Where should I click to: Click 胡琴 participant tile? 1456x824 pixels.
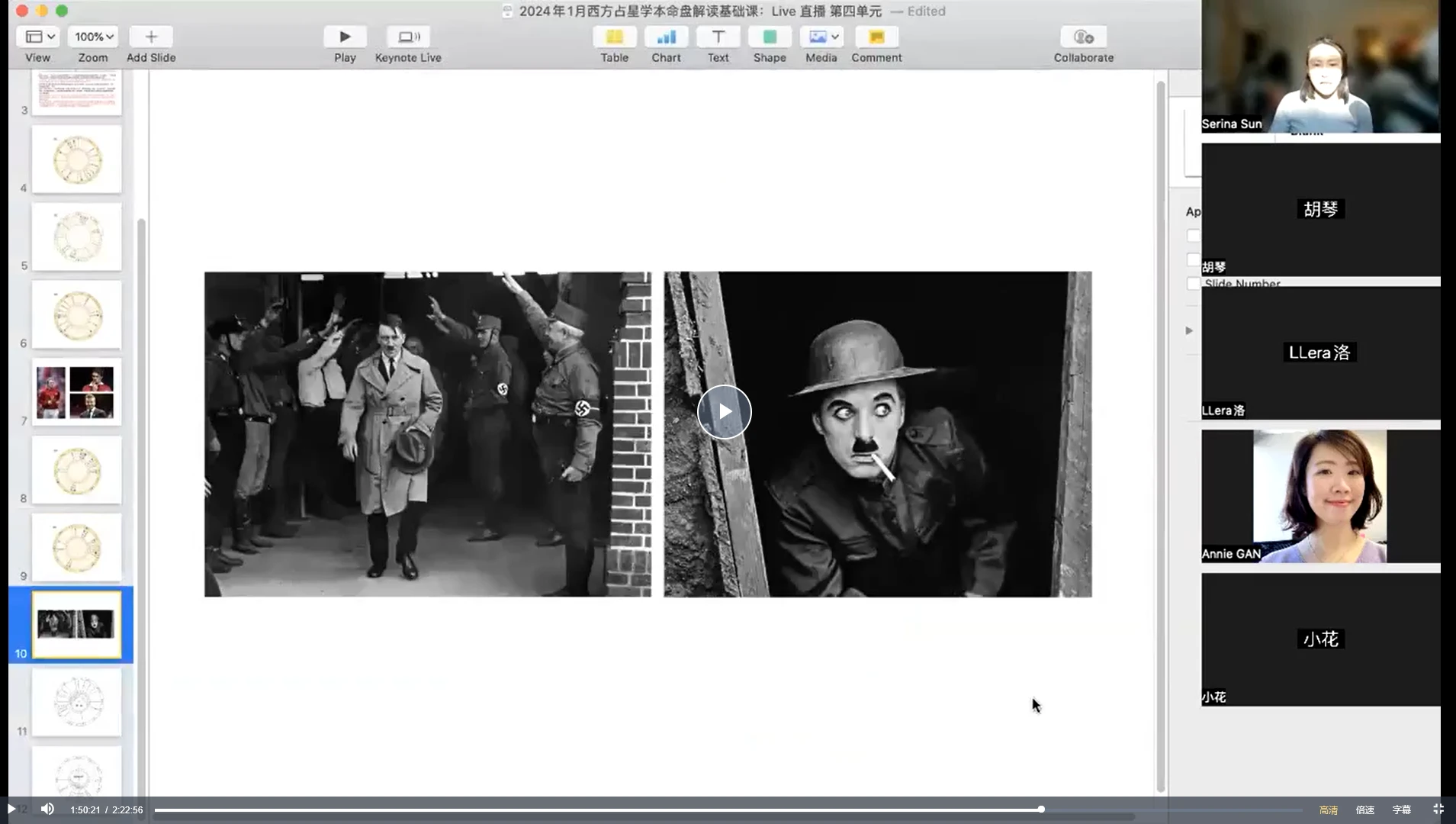tap(1320, 209)
